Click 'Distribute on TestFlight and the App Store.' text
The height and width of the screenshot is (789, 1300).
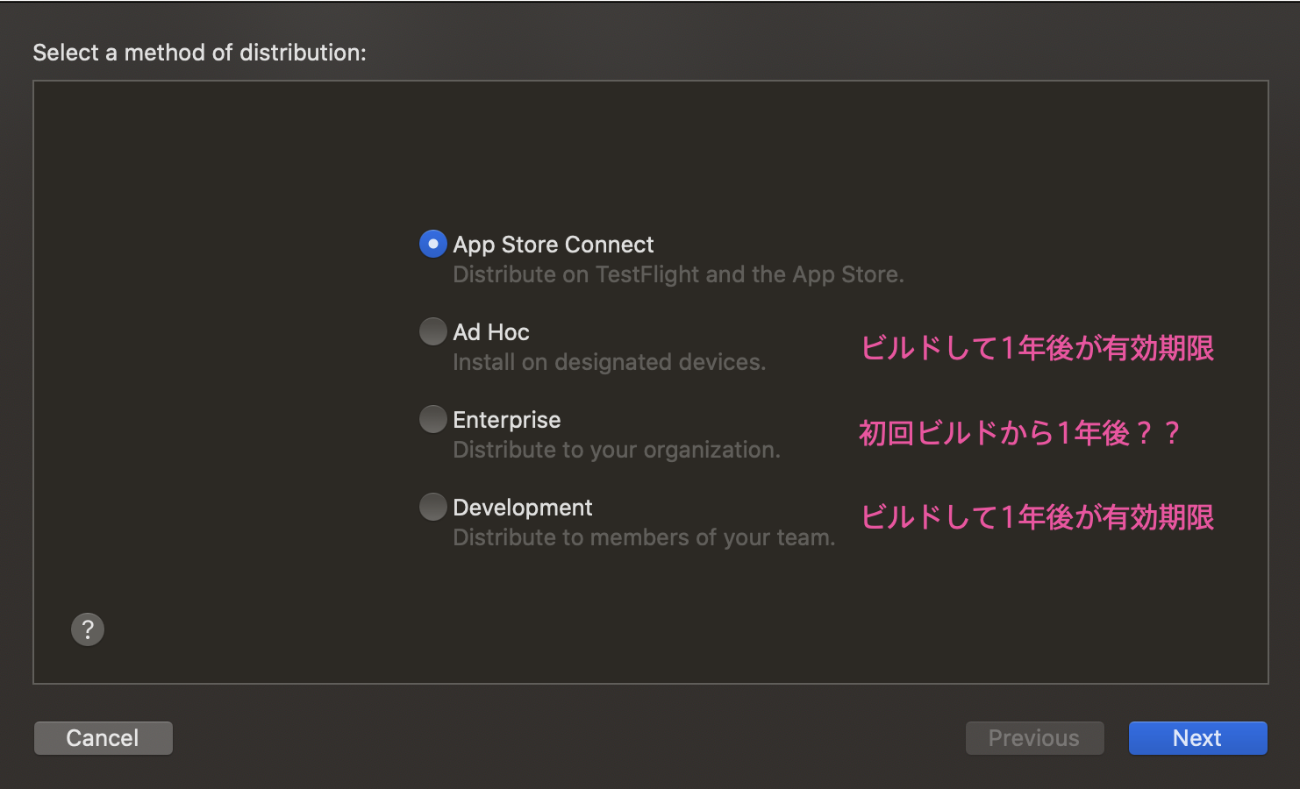[x=678, y=274]
